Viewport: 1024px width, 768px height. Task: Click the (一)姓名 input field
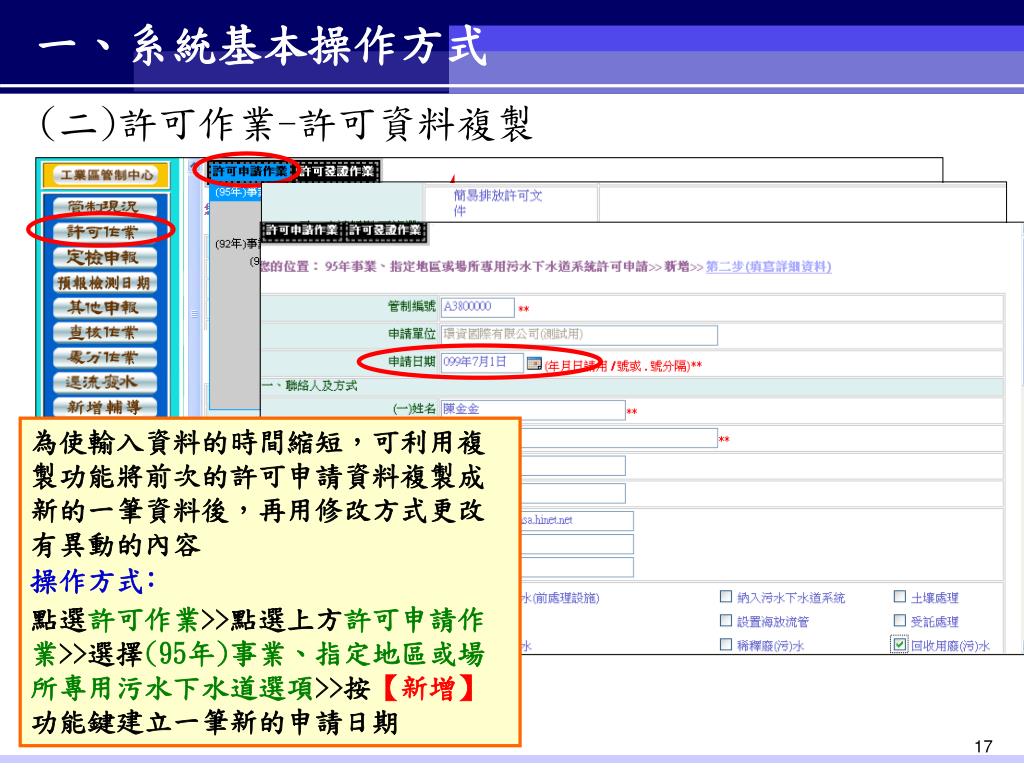[x=533, y=409]
